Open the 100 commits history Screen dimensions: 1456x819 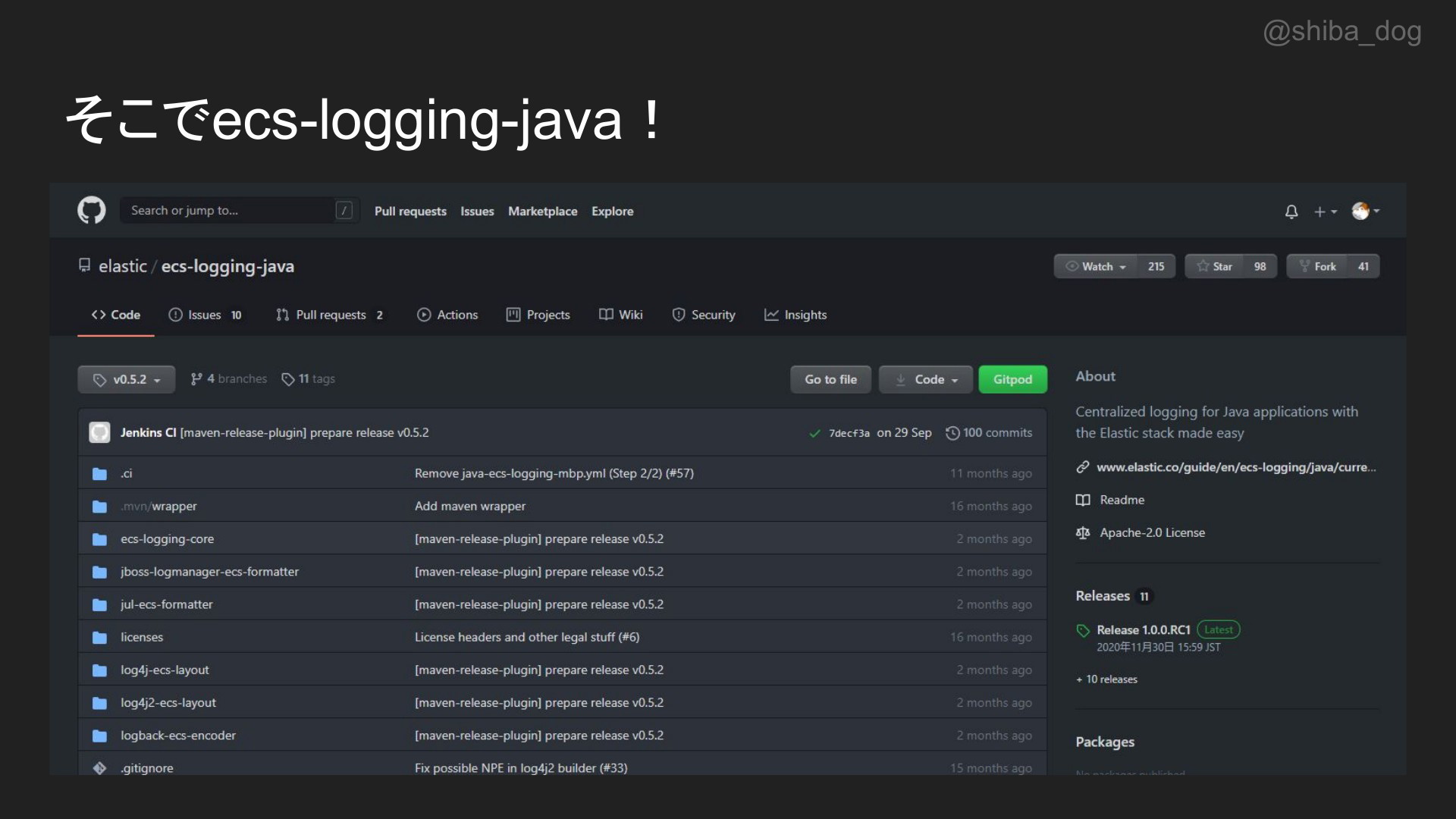[989, 432]
